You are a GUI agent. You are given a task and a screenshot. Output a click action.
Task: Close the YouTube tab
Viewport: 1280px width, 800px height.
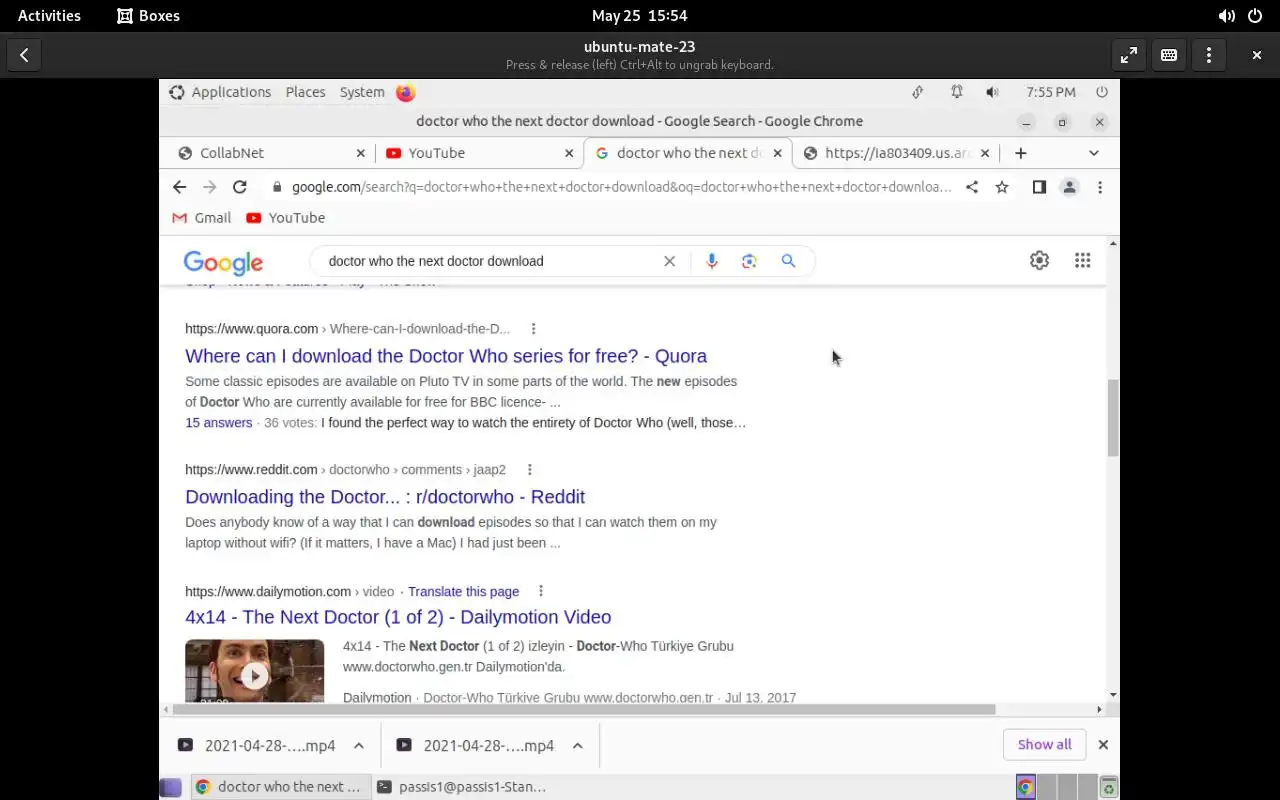click(569, 153)
